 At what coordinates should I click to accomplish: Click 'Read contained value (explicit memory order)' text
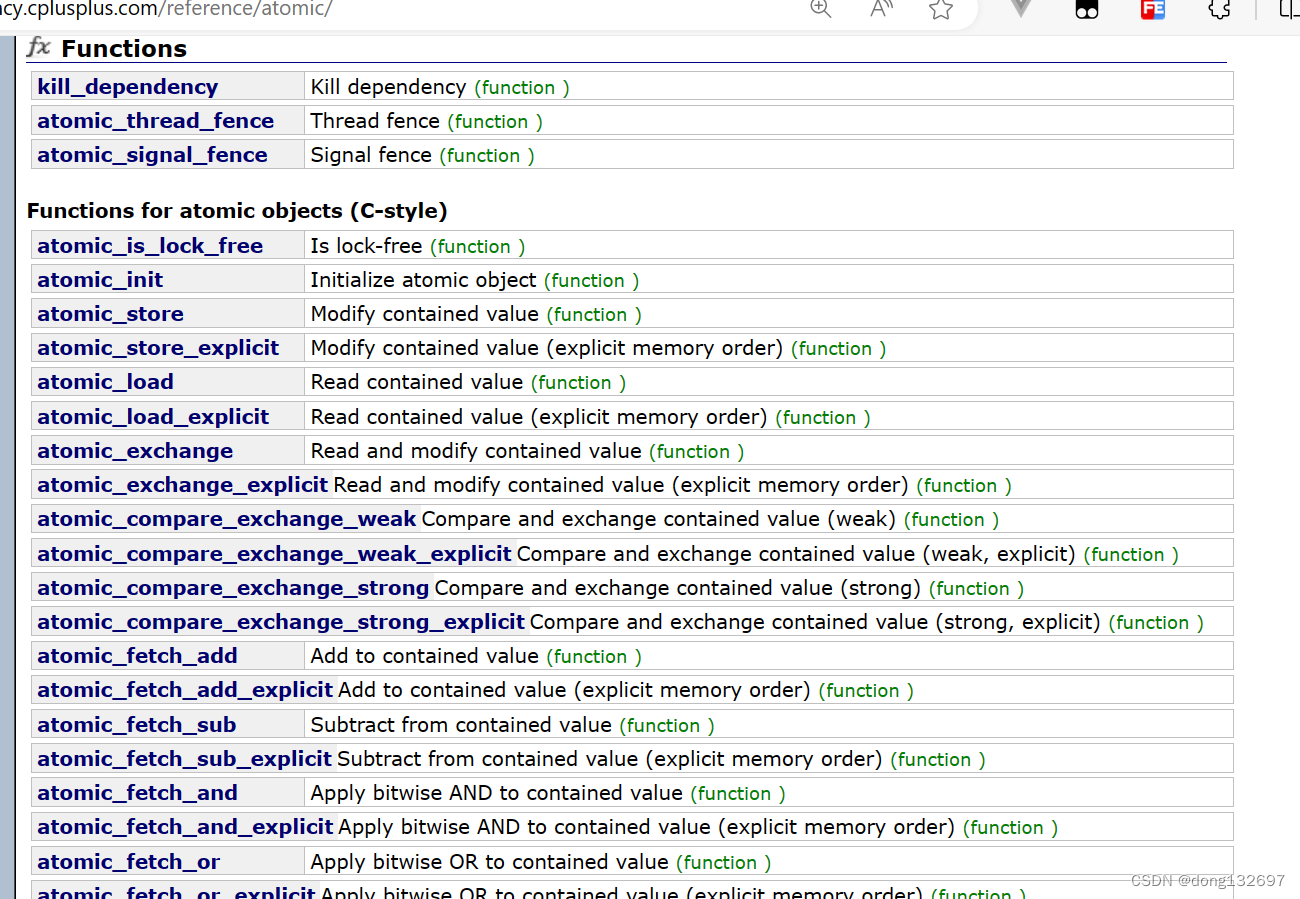pyautogui.click(x=539, y=417)
